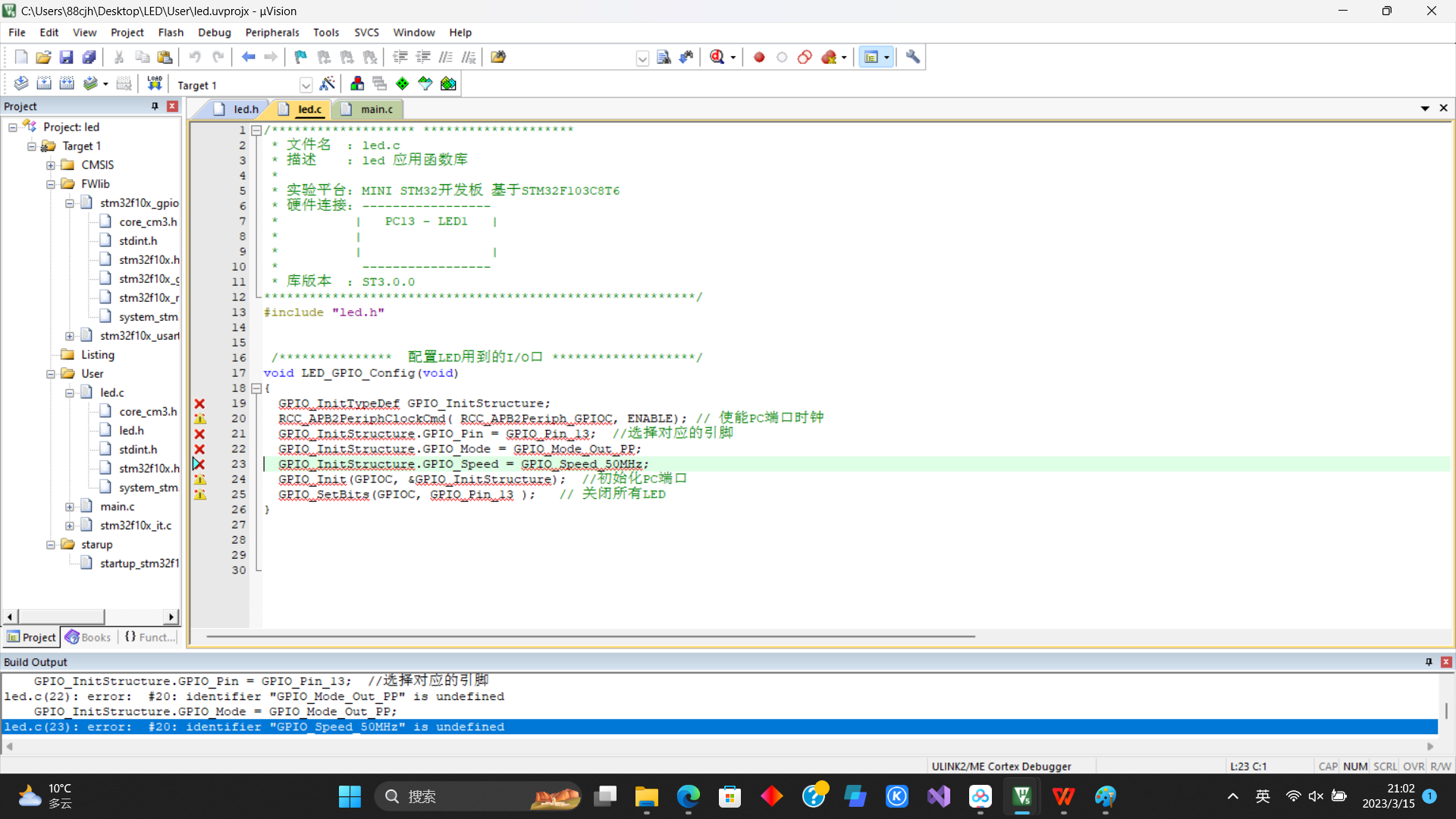This screenshot has width=1456, height=819.
Task: Open a file with the Open icon
Action: pyautogui.click(x=44, y=57)
